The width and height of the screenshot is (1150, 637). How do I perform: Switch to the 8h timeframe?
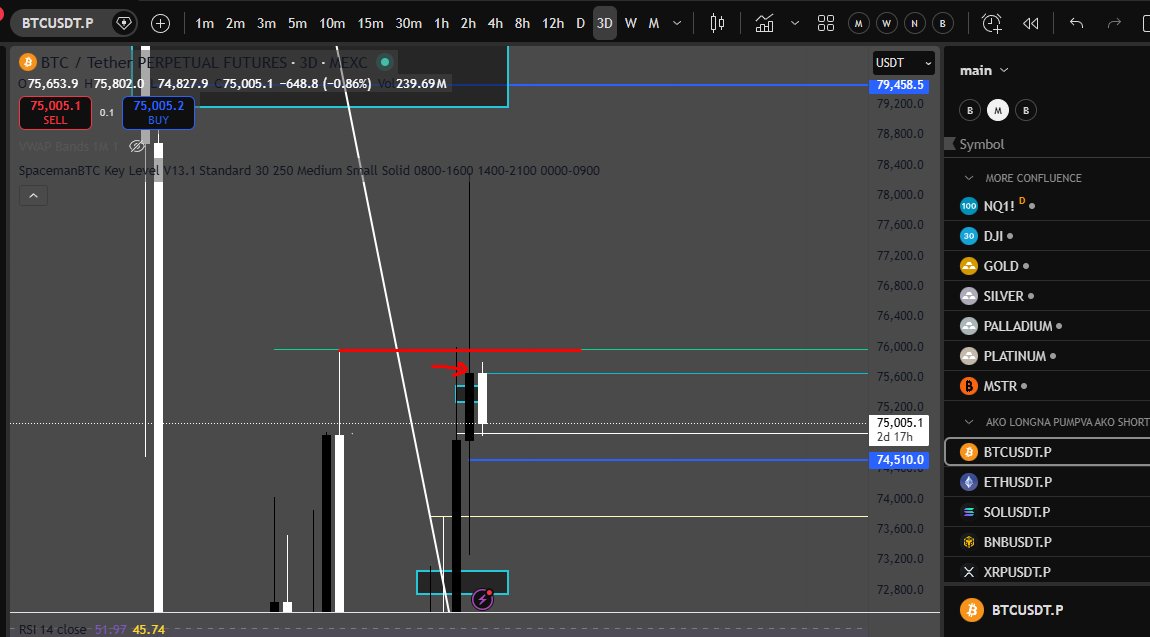pos(522,23)
